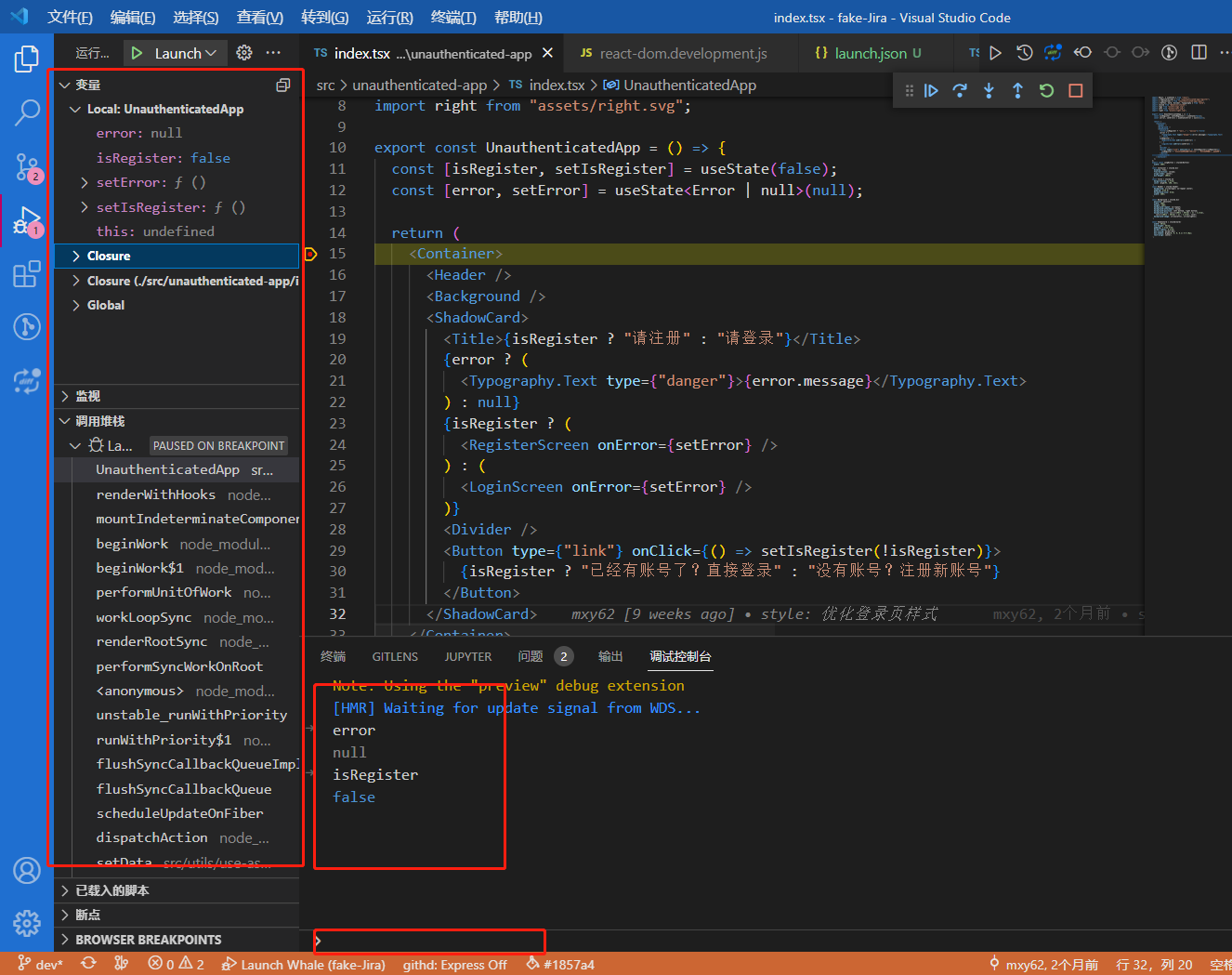
Task: Expand the BROWSER BREAKPOINTS section
Action: (x=177, y=940)
